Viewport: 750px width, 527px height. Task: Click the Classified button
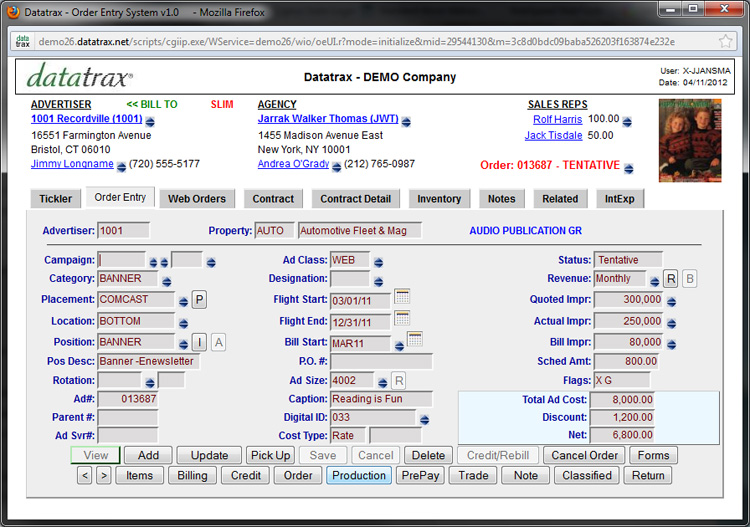click(x=586, y=476)
